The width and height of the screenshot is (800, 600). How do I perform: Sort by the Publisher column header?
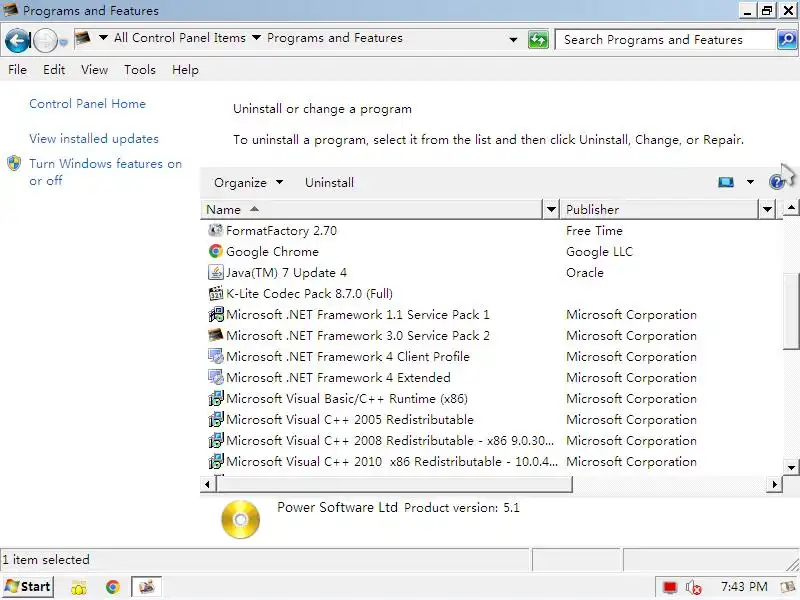661,209
